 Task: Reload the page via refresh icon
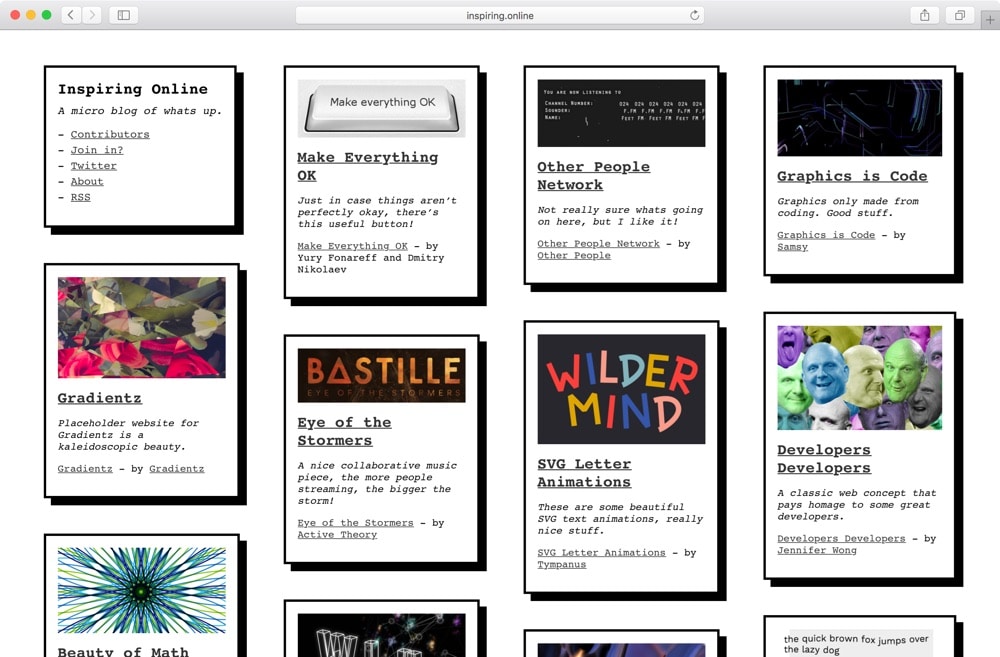(x=694, y=15)
